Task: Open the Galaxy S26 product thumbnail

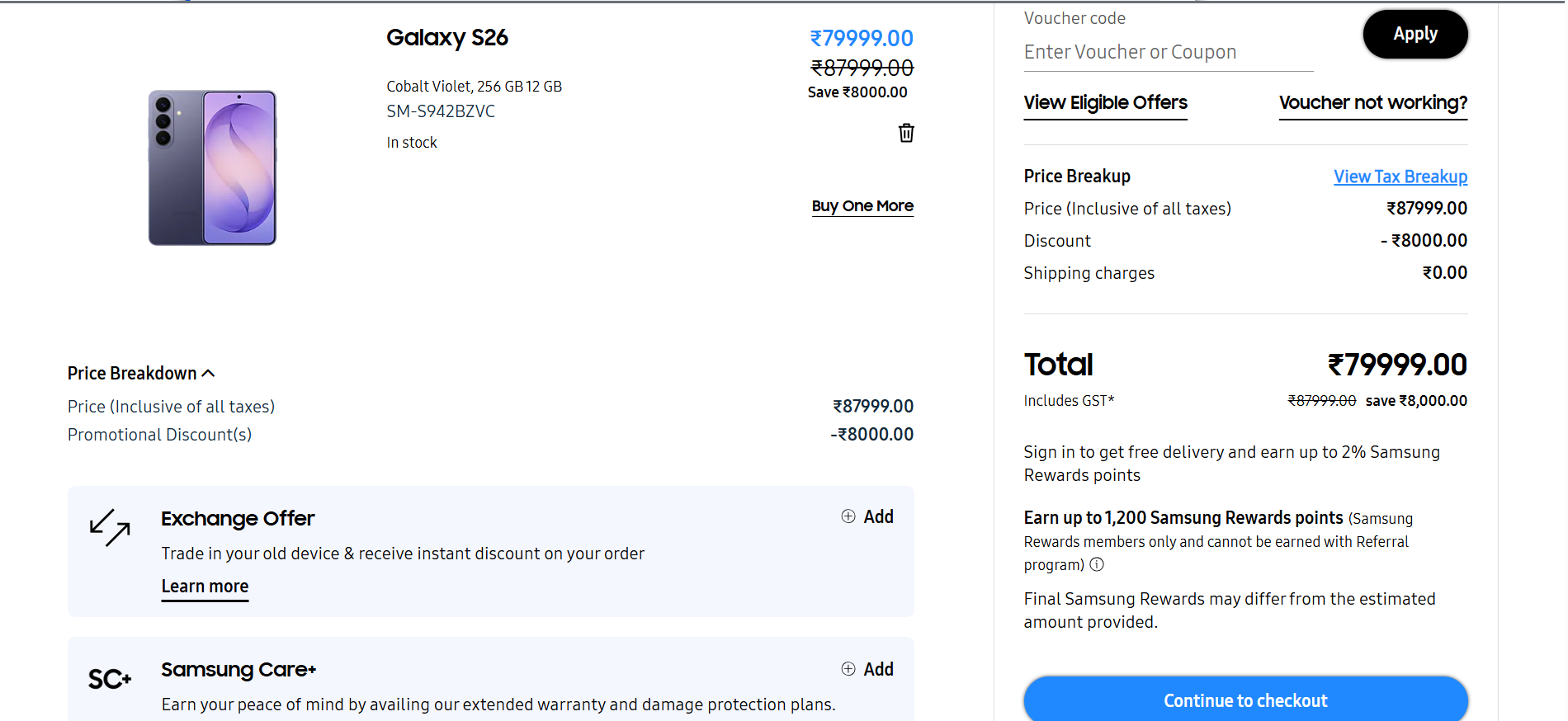Action: click(x=212, y=167)
